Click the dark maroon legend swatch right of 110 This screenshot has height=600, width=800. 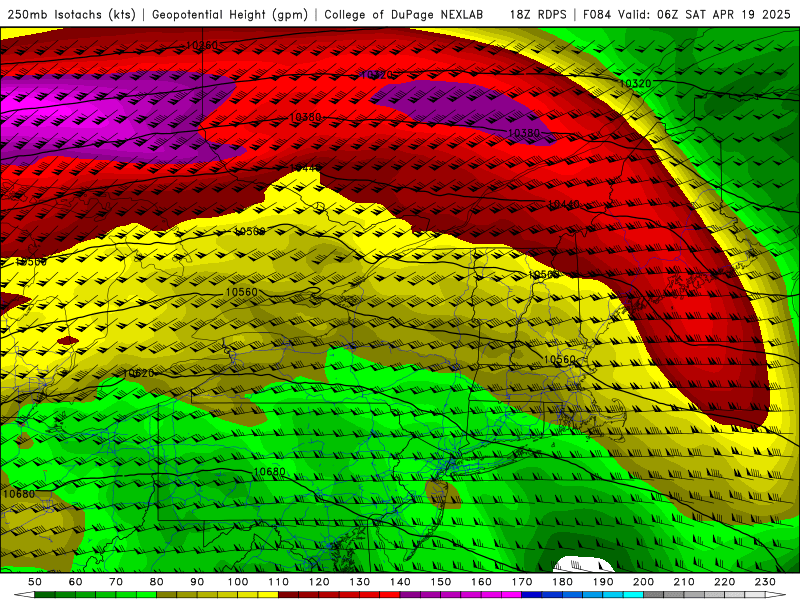289,595
